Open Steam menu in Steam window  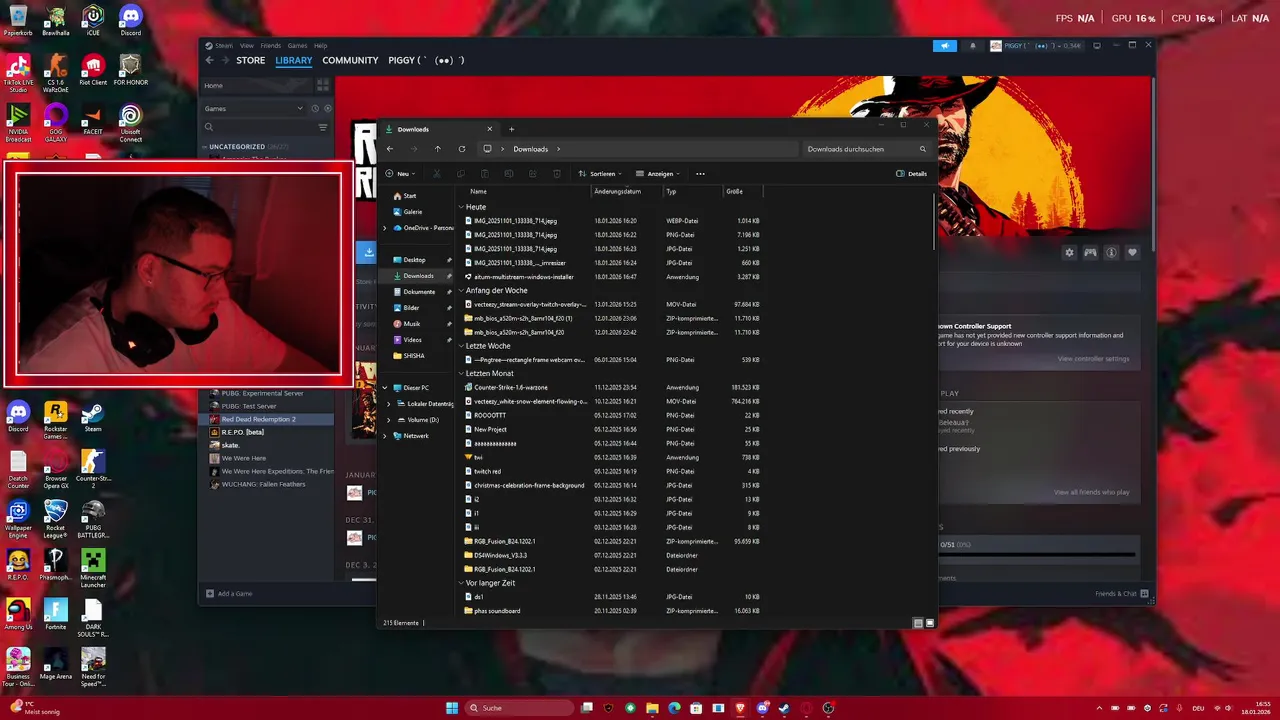223,46
